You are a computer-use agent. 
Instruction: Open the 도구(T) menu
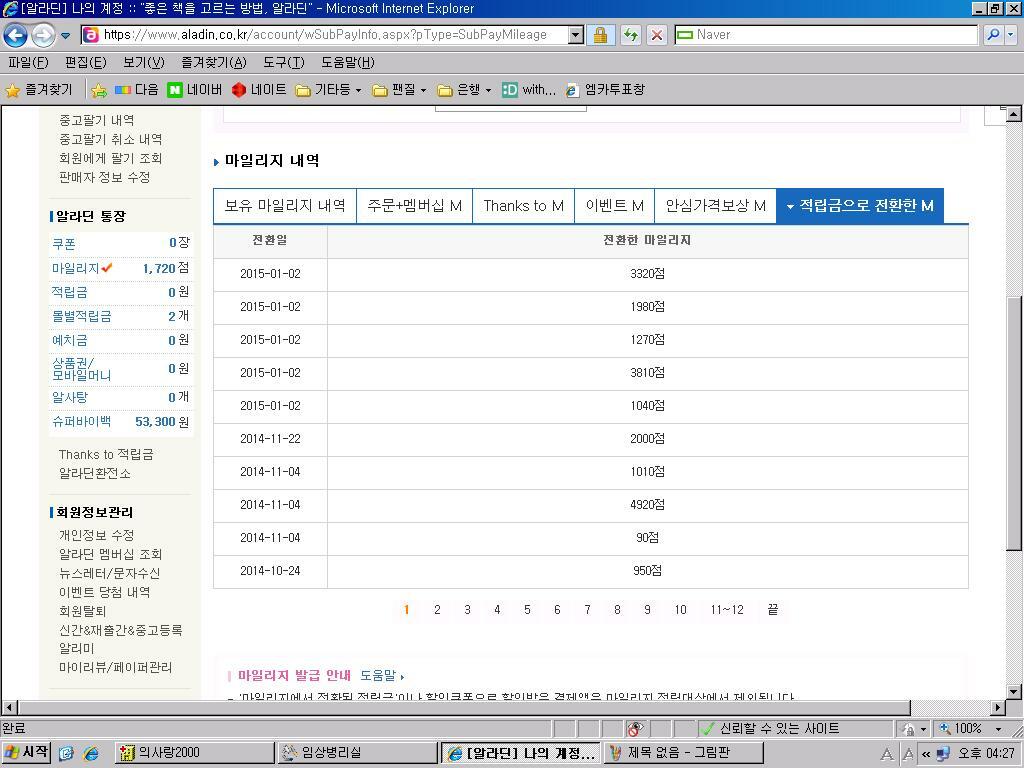[x=284, y=63]
